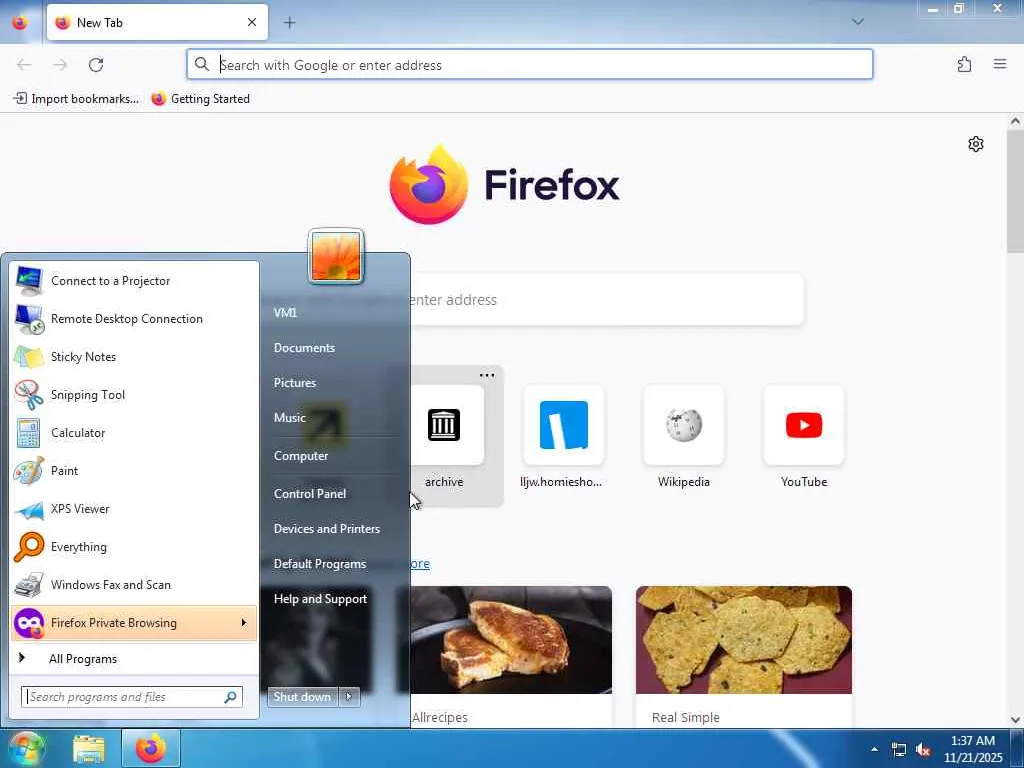Screen dimensions: 1024x768
Task: Click the user account picture
Action: click(x=336, y=257)
